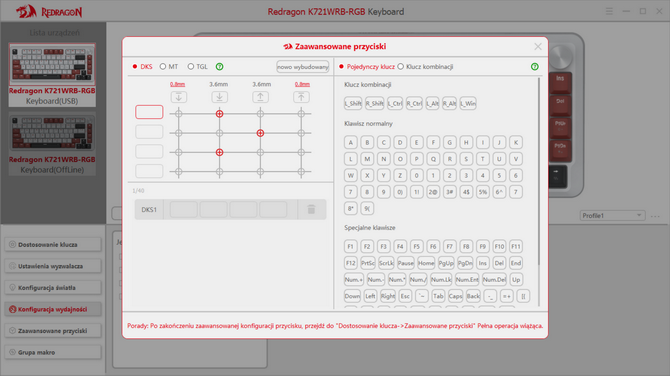670x376 pixels.
Task: Choose the F1 key button
Action: (x=350, y=247)
